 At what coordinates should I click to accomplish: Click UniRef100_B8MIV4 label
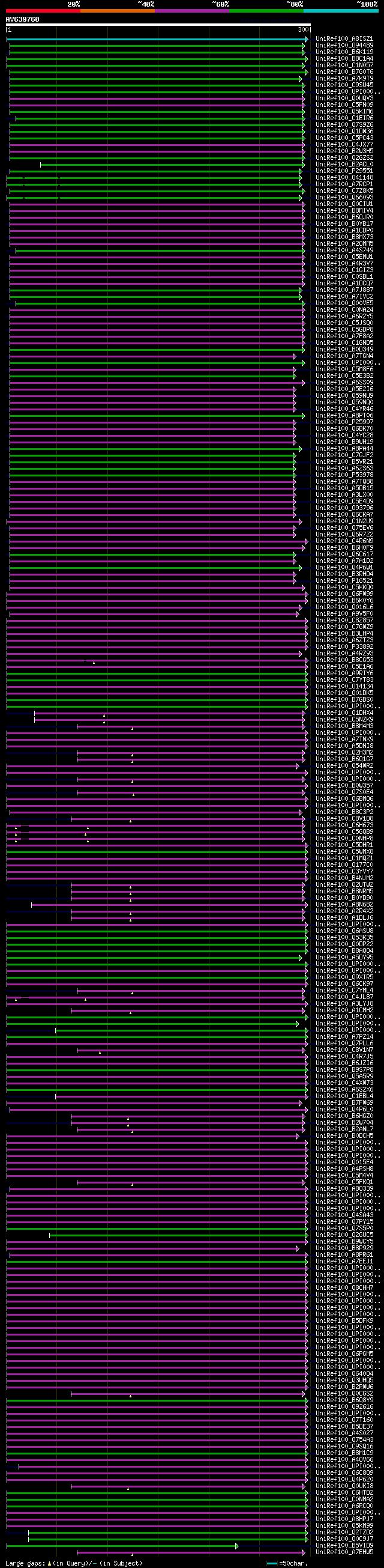(x=344, y=211)
